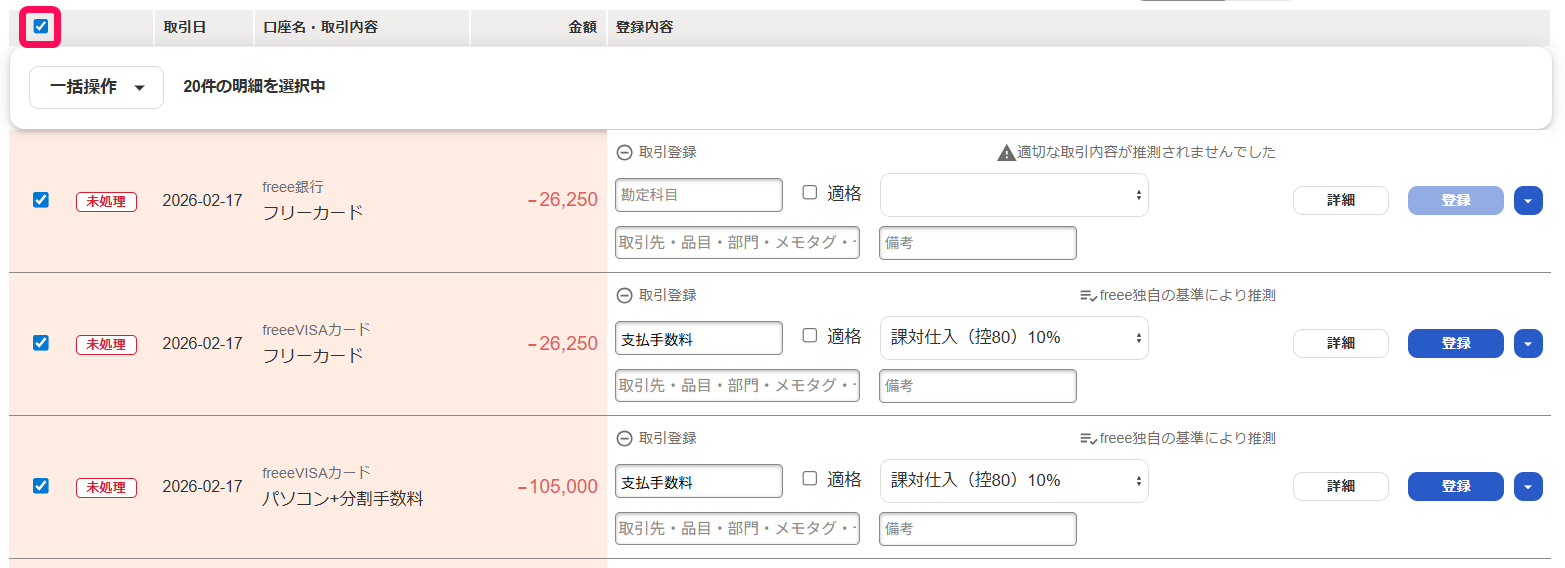
Task: Focus 取引先・品目 tag field in freeeVISAカード フリーカード row
Action: (737, 386)
